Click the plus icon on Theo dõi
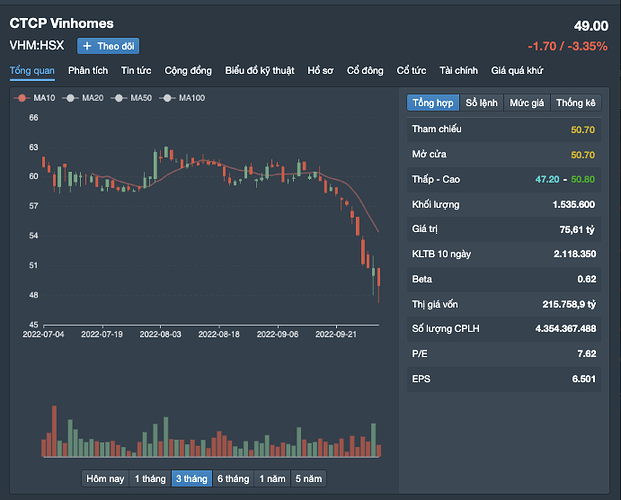Viewport: 621px width, 500px height. 87,46
